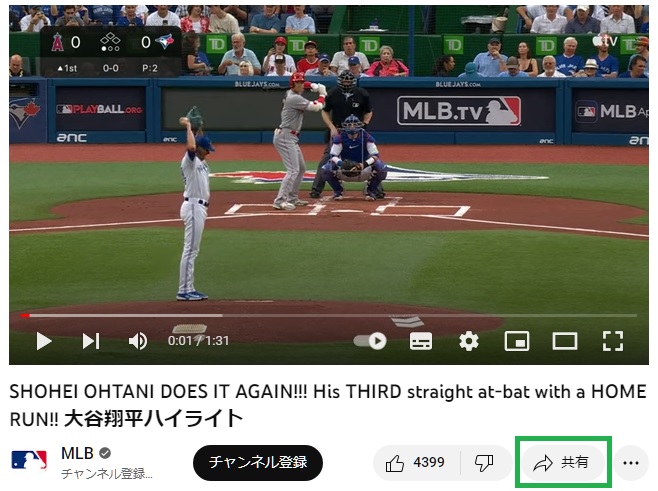658x491 pixels.
Task: Dislike the video with thumbs down
Action: click(485, 463)
